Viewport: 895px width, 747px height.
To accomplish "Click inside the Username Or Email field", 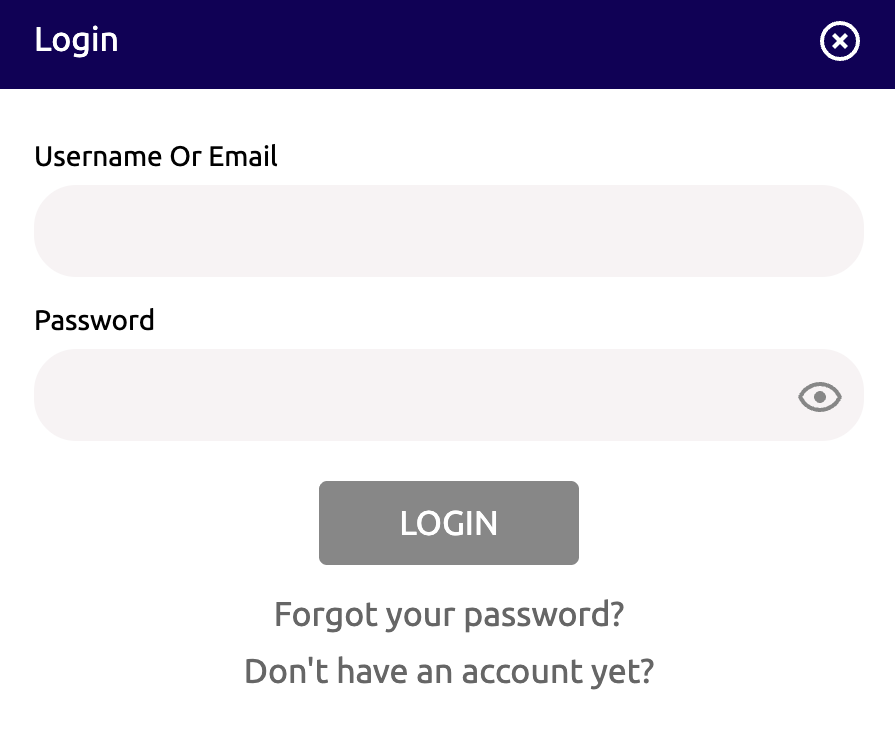I will [448, 230].
